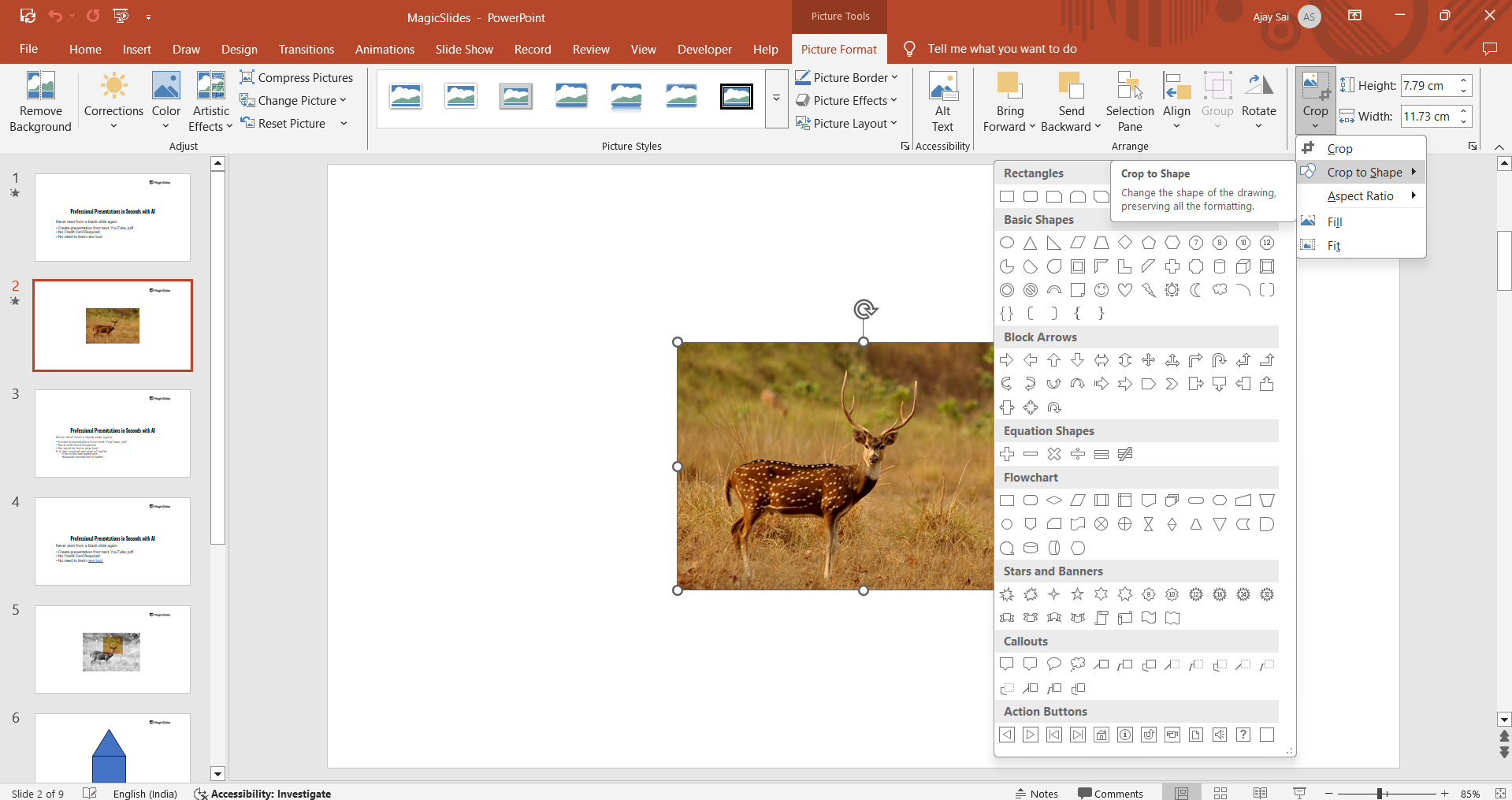The height and width of the screenshot is (800, 1512).
Task: Open the Picture Effects menu
Action: point(847,100)
